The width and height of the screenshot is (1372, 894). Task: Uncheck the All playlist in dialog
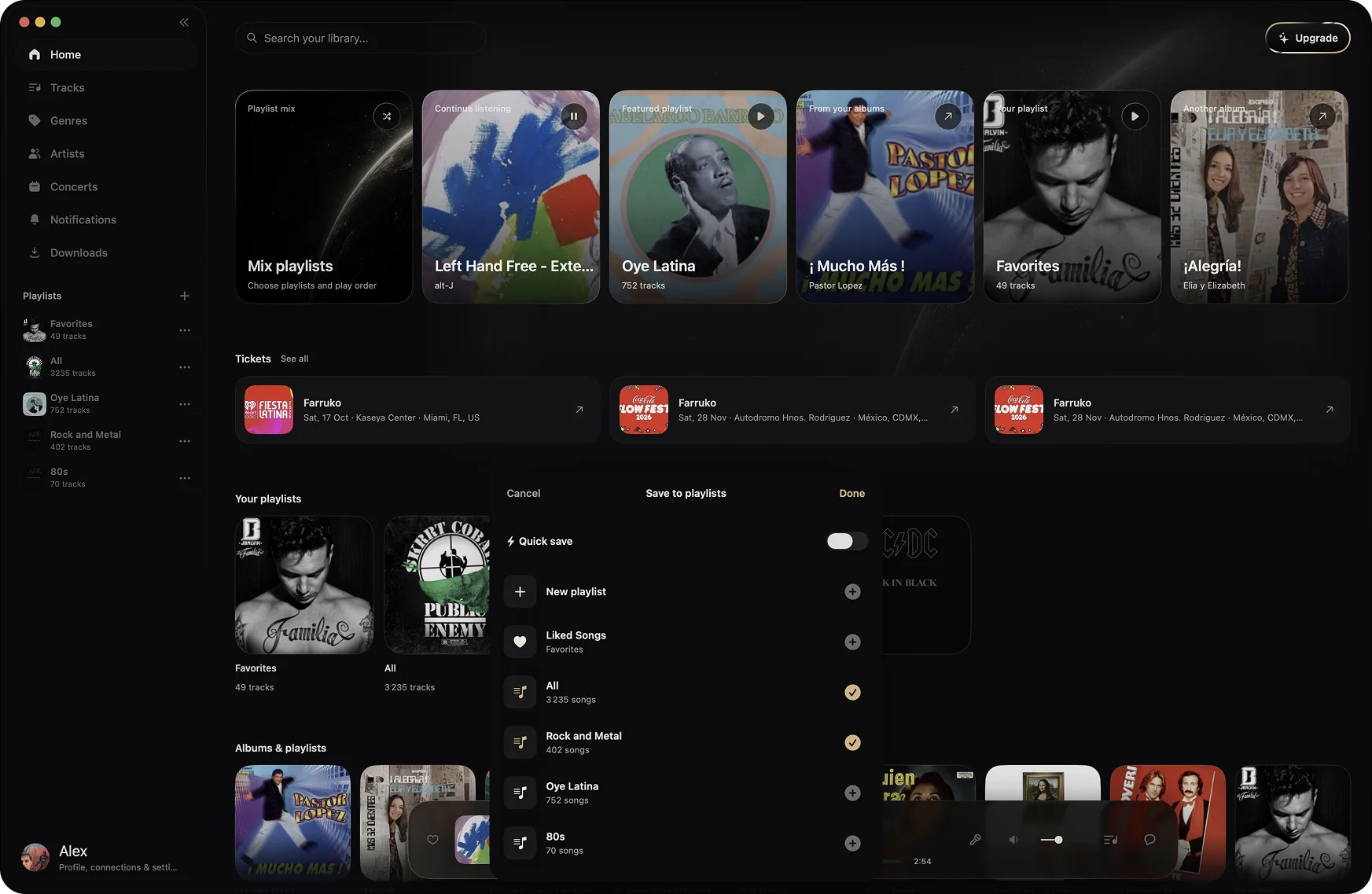[x=852, y=692]
